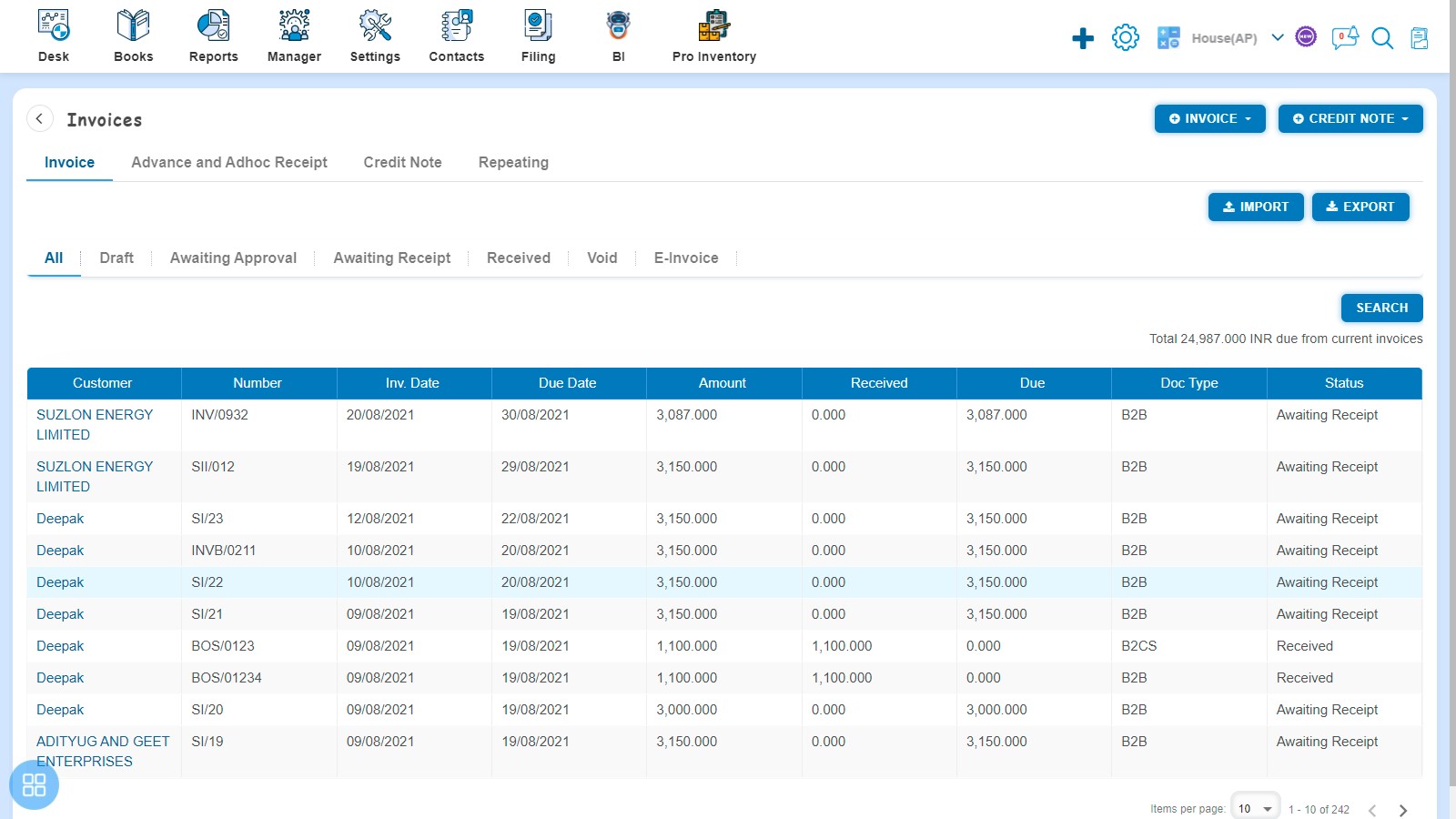This screenshot has width=1456, height=819.
Task: Open the chat notifications icon
Action: tap(1345, 37)
